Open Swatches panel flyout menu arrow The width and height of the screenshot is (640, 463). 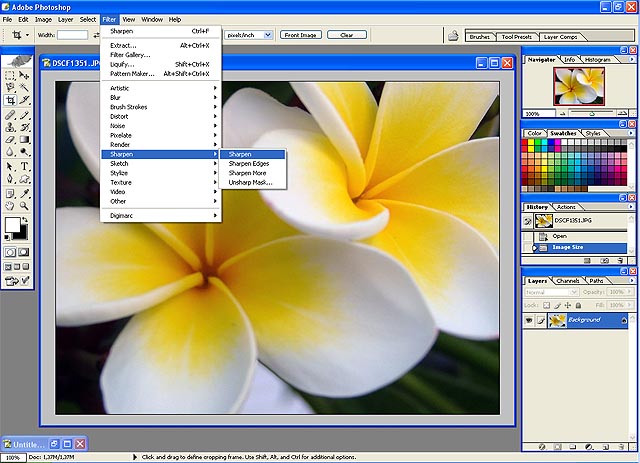click(x=631, y=133)
